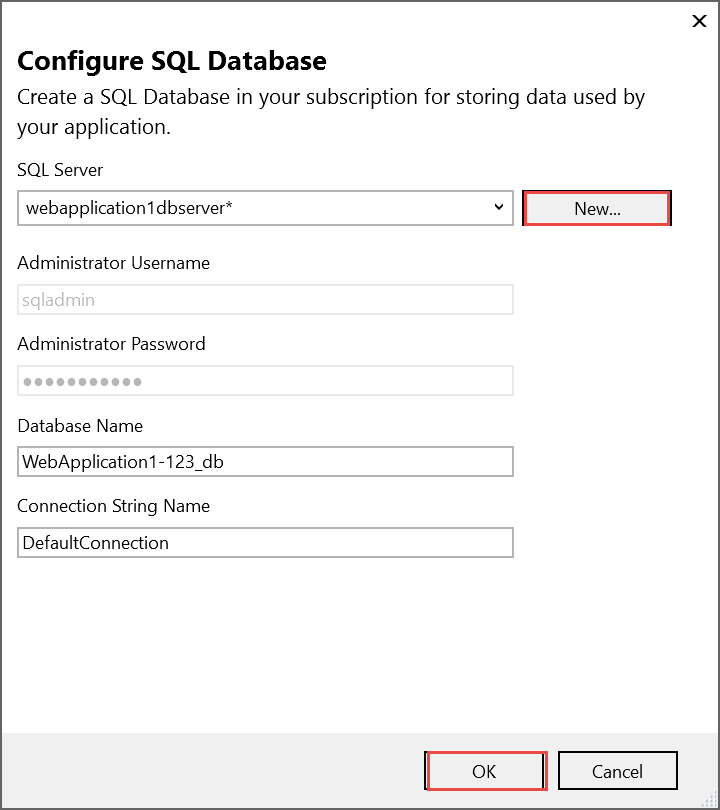
Task: Select the webapplication1dbserver* combo box
Action: (x=255, y=208)
